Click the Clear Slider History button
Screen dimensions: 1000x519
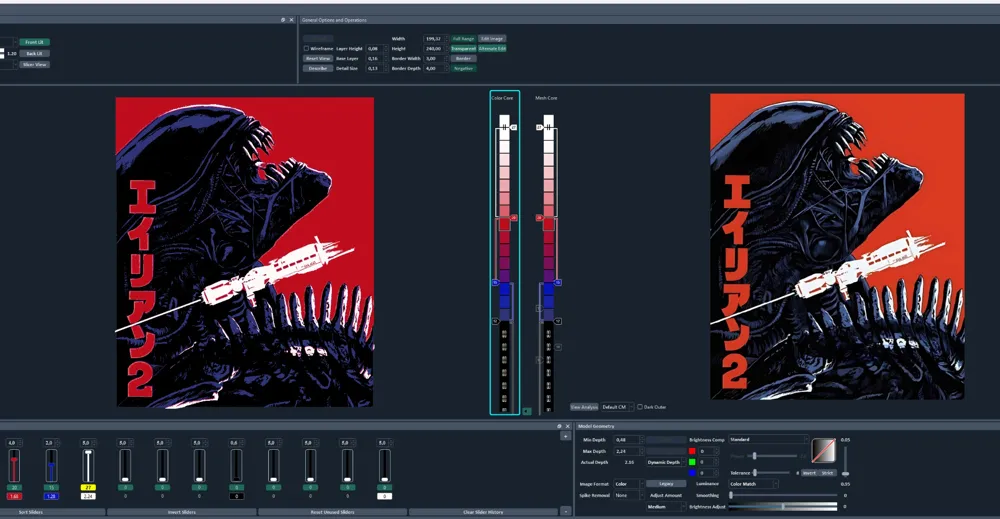tap(483, 512)
